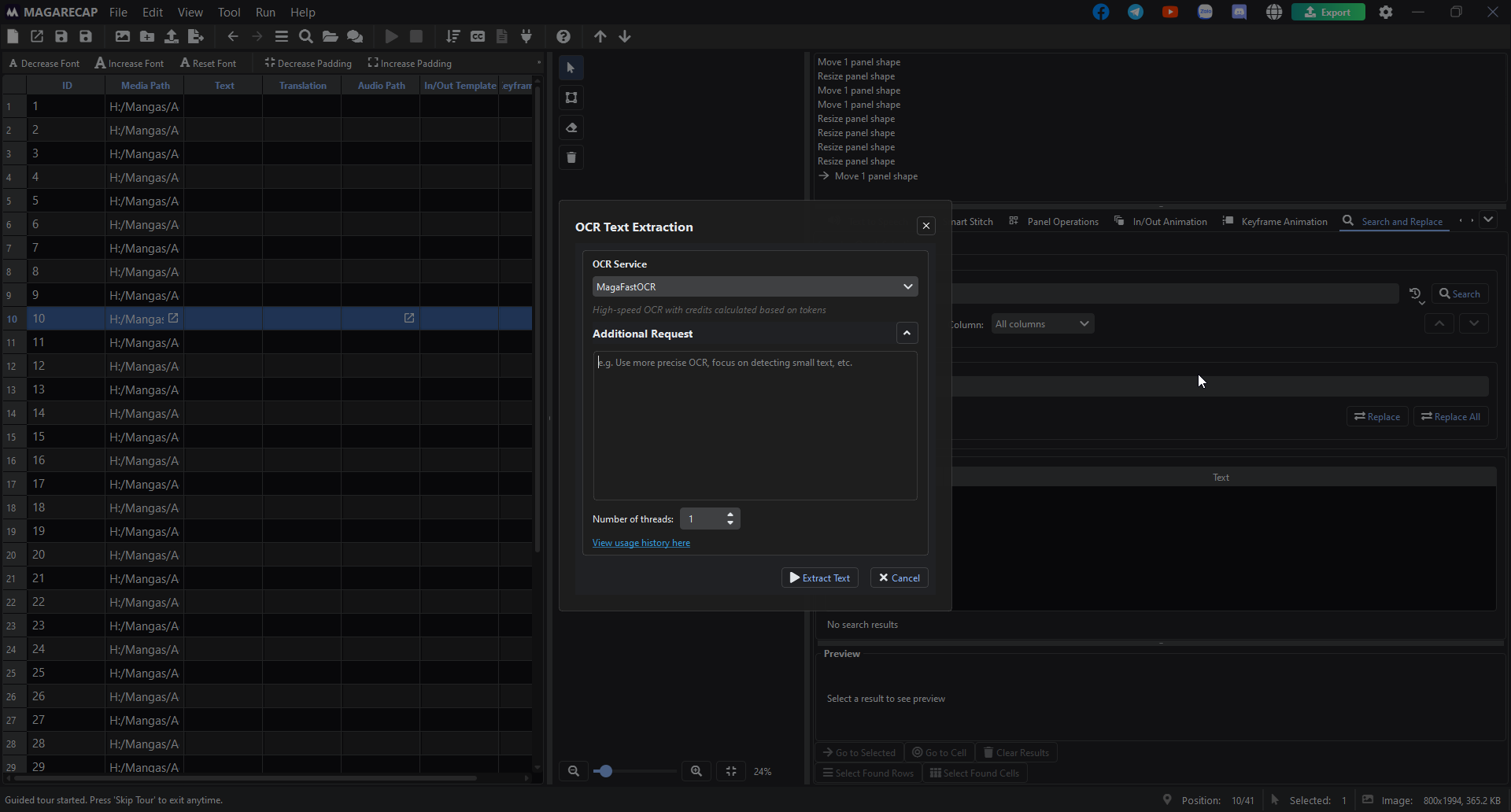The width and height of the screenshot is (1511, 812).
Task: Open the Run menu
Action: click(x=265, y=12)
